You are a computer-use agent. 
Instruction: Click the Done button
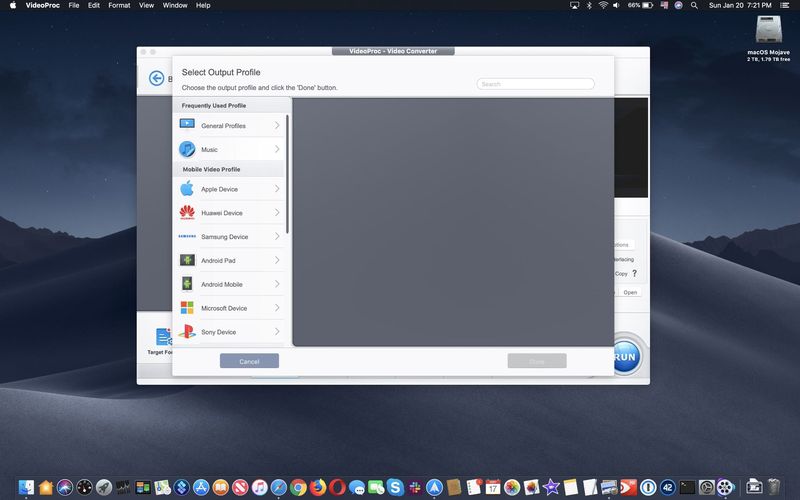pos(537,361)
